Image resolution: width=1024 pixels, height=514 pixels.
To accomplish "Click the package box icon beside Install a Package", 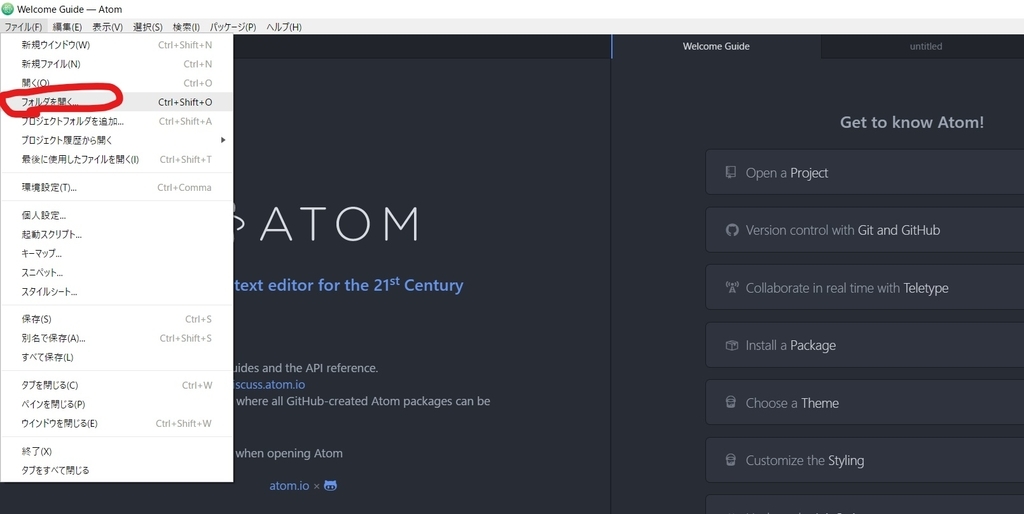I will pyautogui.click(x=731, y=345).
